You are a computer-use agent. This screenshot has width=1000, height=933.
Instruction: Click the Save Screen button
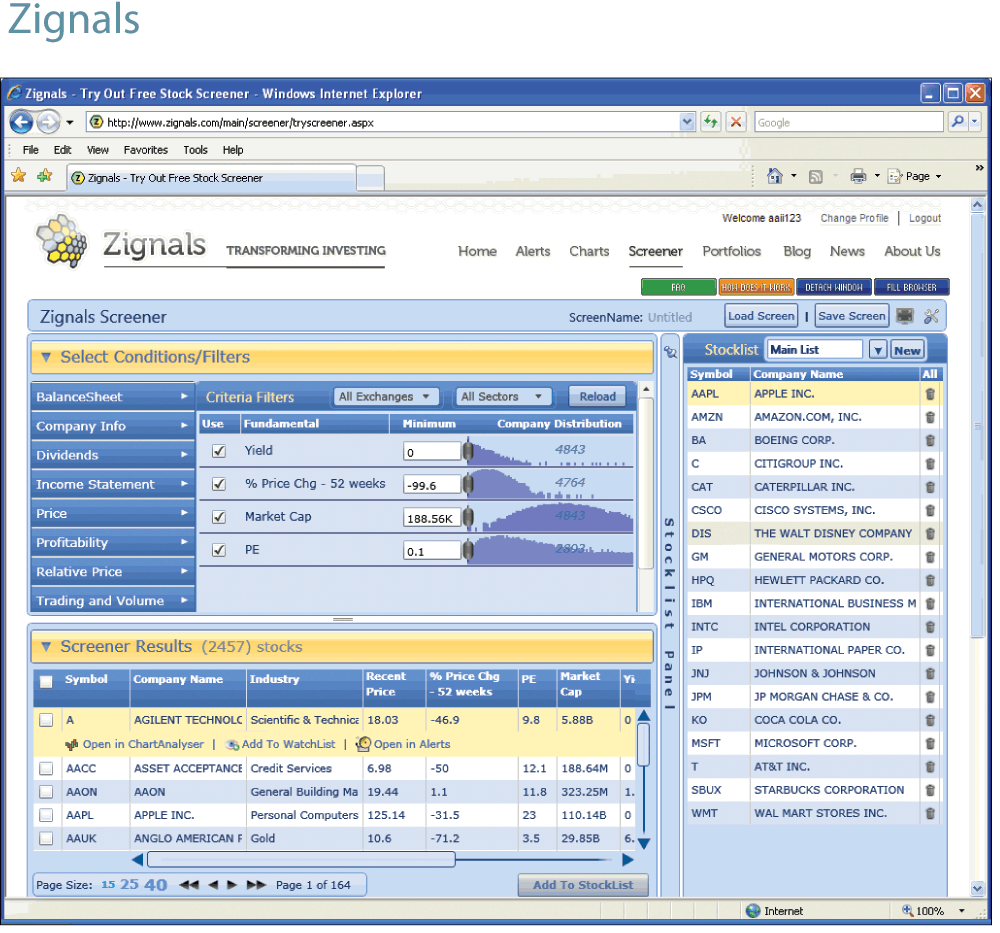pos(851,316)
